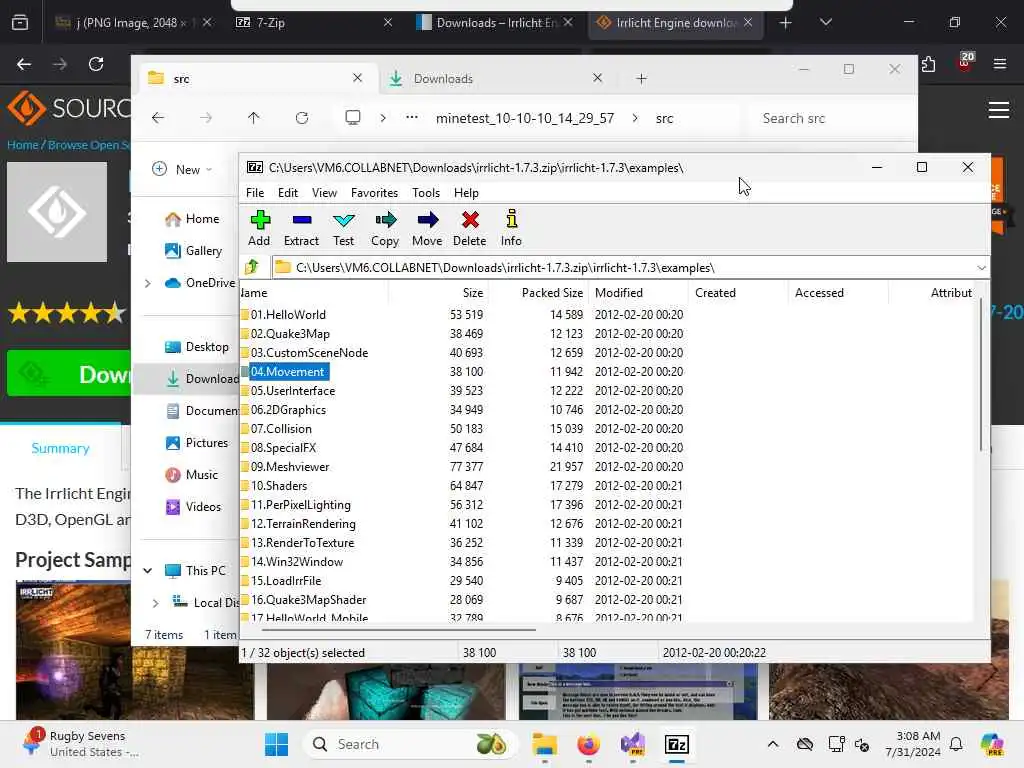1024x768 pixels.
Task: Add a new File Explorer tab
Action: click(641, 78)
